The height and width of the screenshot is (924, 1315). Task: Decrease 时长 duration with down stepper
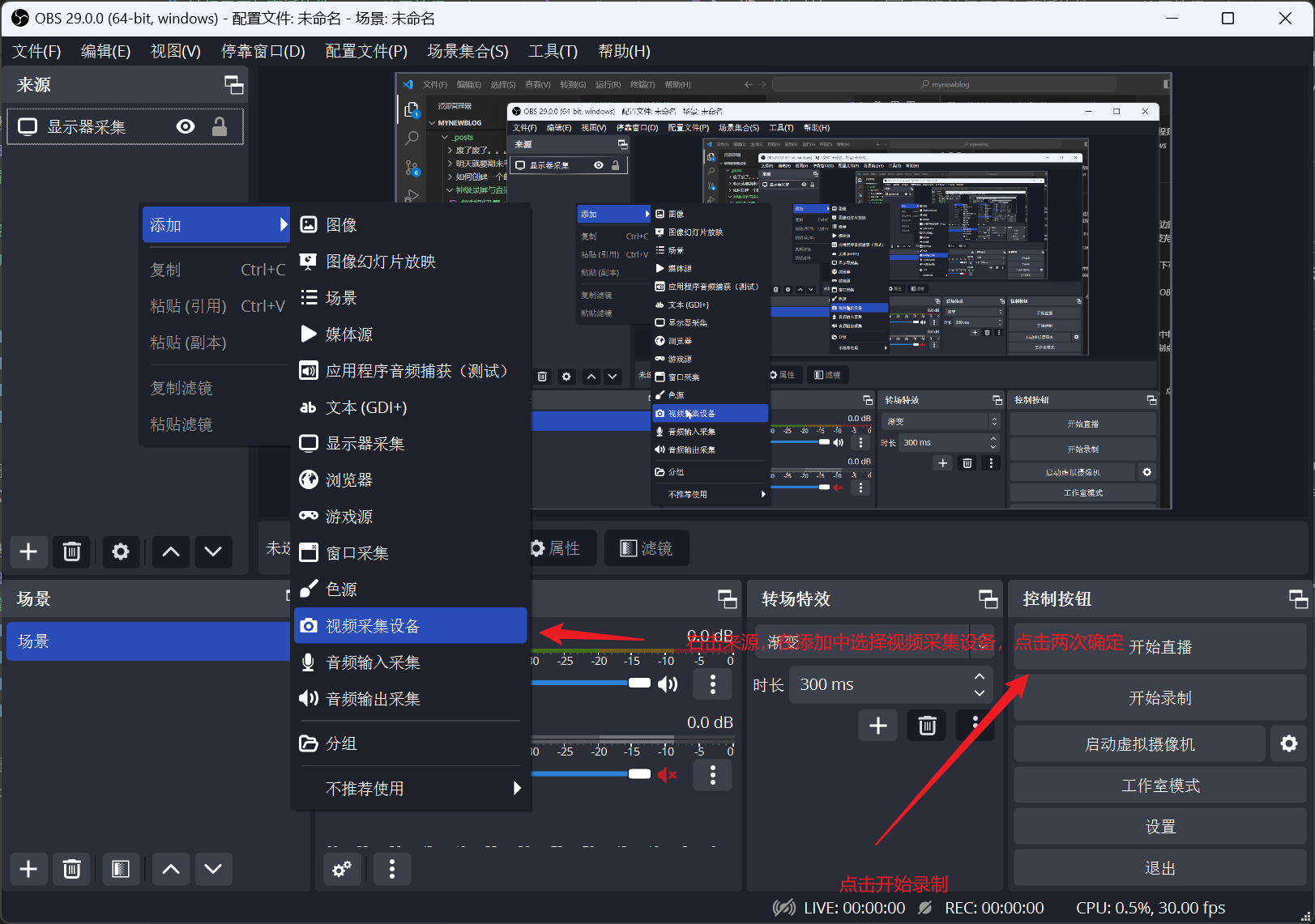[980, 693]
